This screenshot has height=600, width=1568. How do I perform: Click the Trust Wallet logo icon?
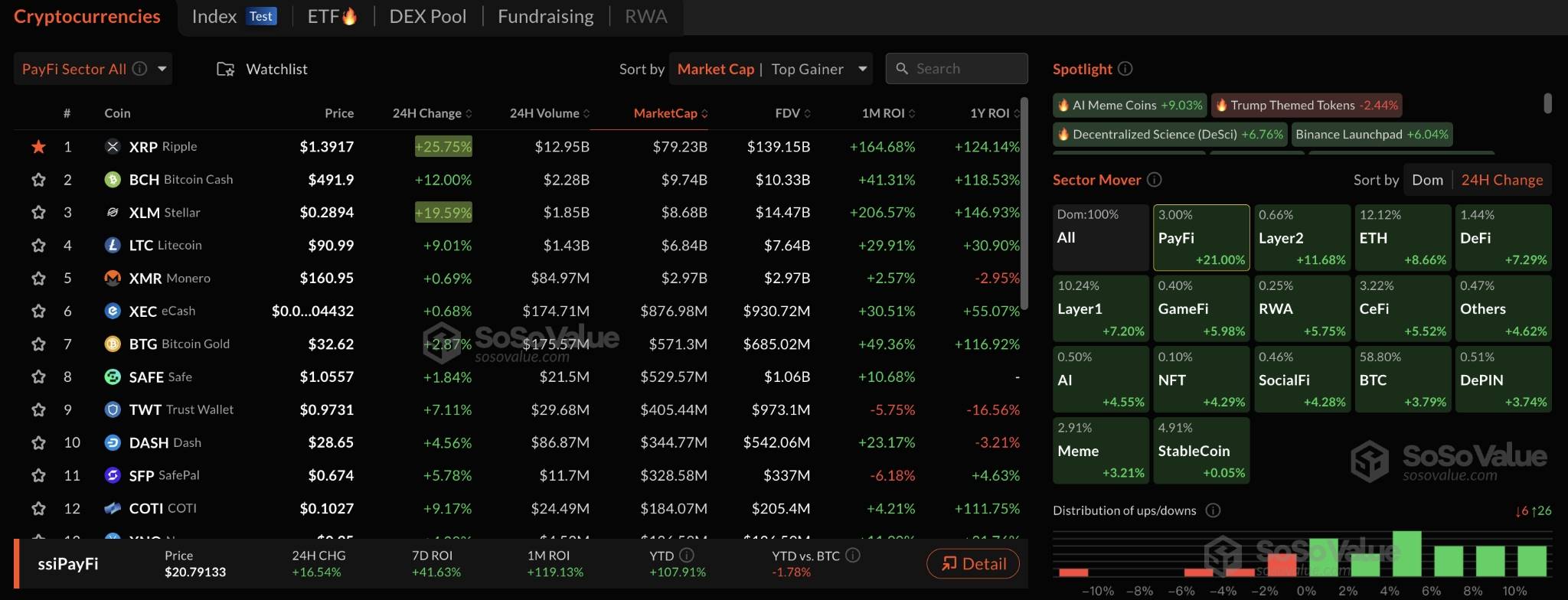[113, 409]
